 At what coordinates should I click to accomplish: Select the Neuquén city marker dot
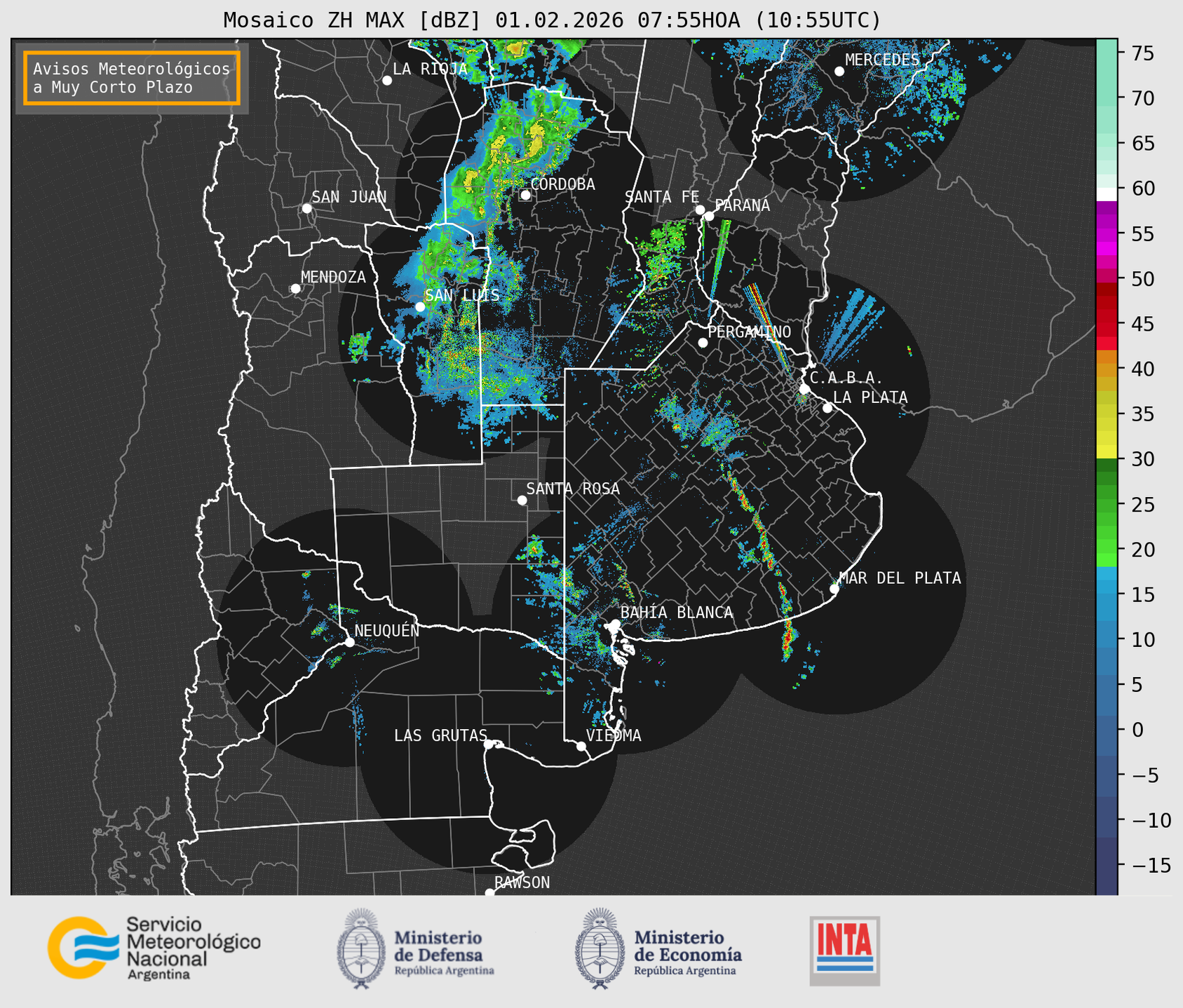coord(349,642)
